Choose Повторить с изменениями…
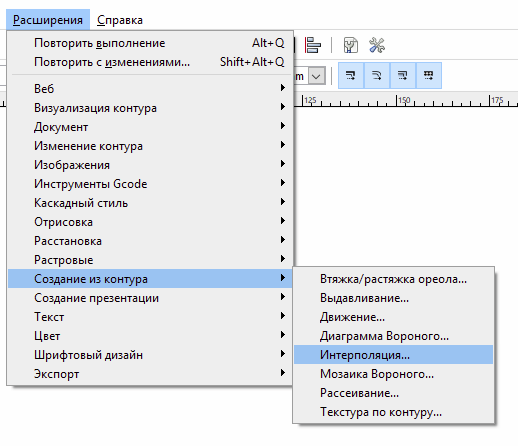The height and width of the screenshot is (446, 518). pos(150,62)
